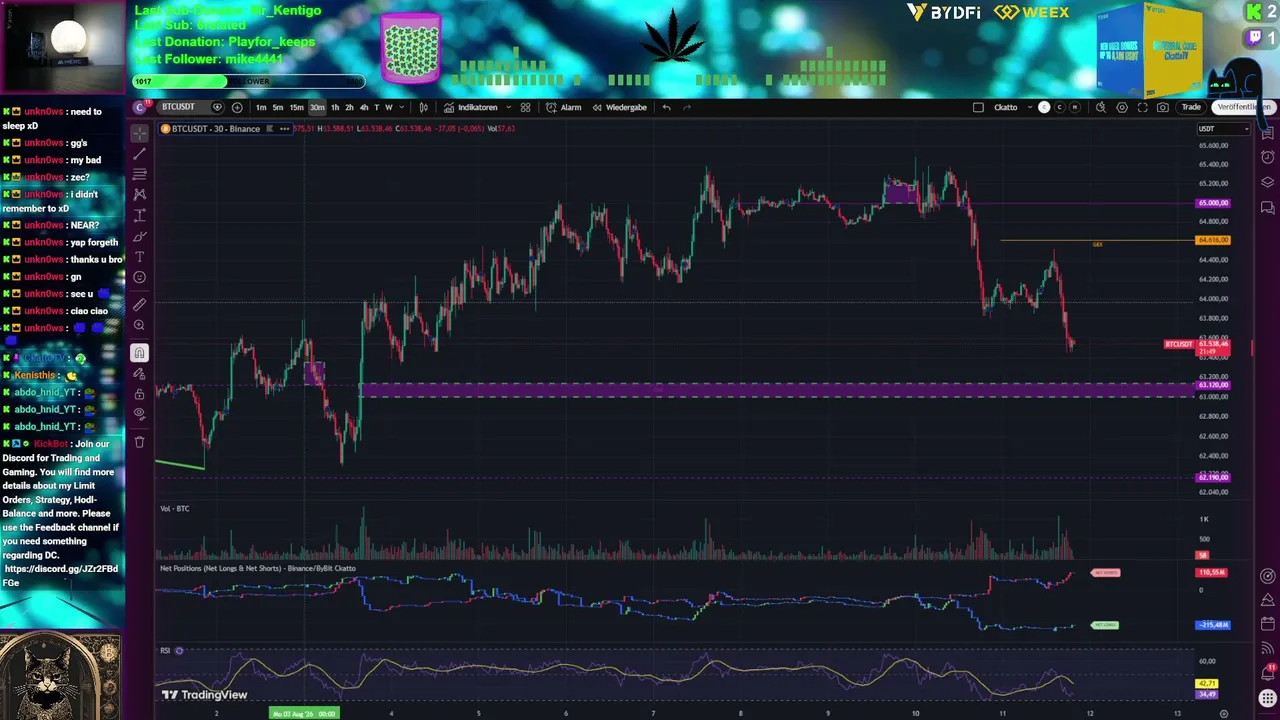Switch to the 15m timeframe
Viewport: 1280px width, 720px height.
[297, 107]
